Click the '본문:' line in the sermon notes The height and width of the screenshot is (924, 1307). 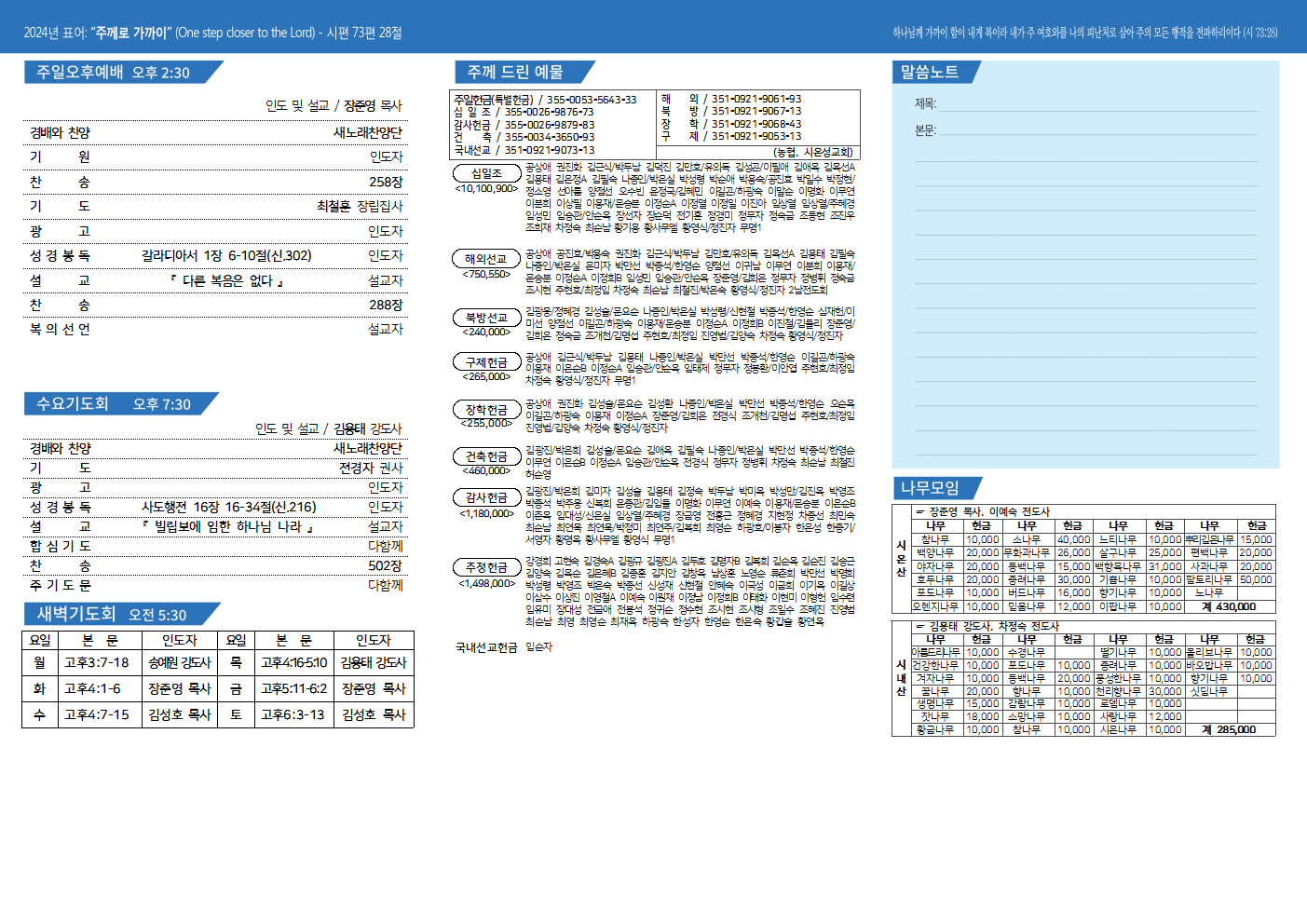point(1085,130)
